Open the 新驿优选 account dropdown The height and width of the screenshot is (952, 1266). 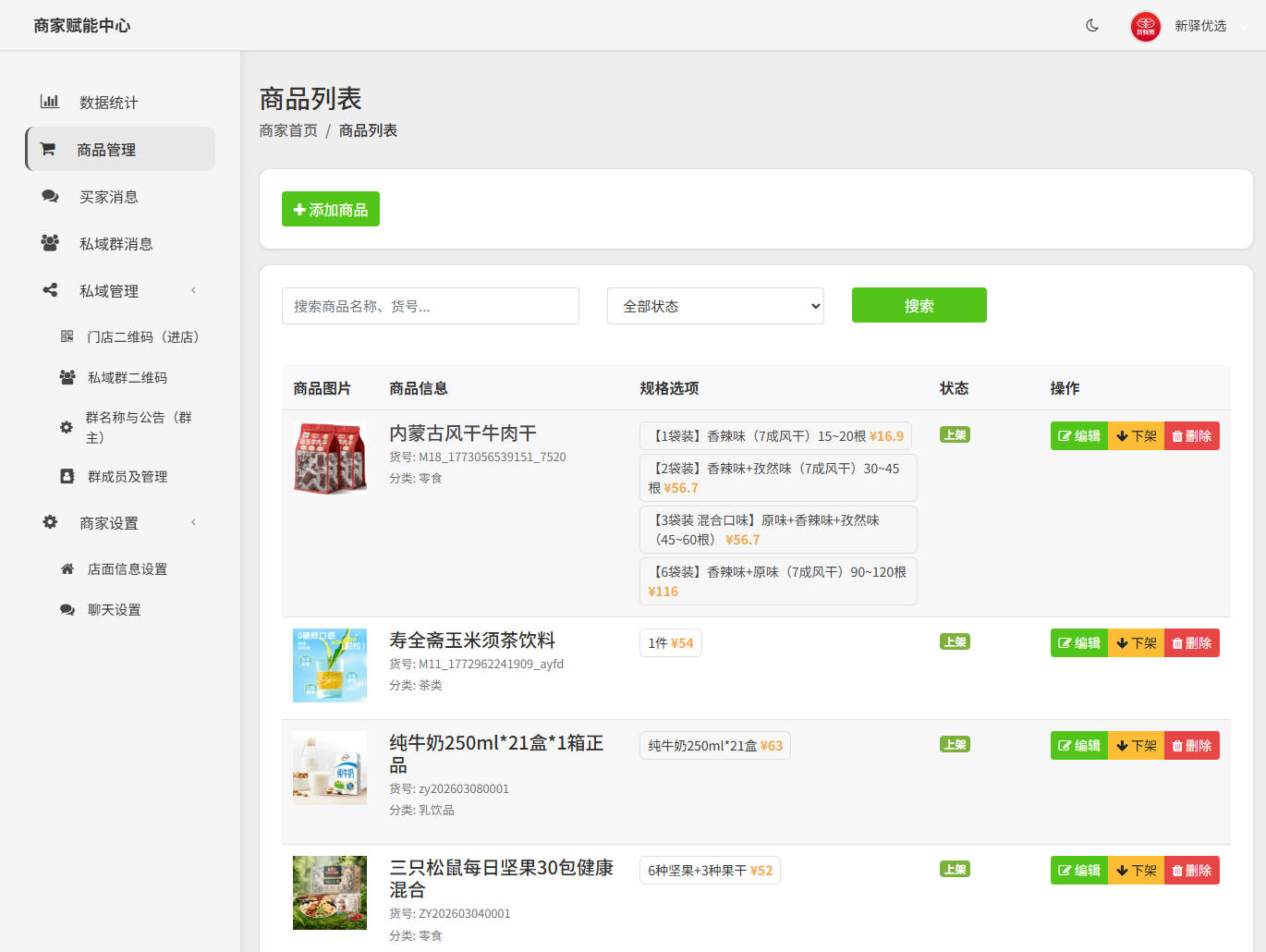pos(1201,26)
